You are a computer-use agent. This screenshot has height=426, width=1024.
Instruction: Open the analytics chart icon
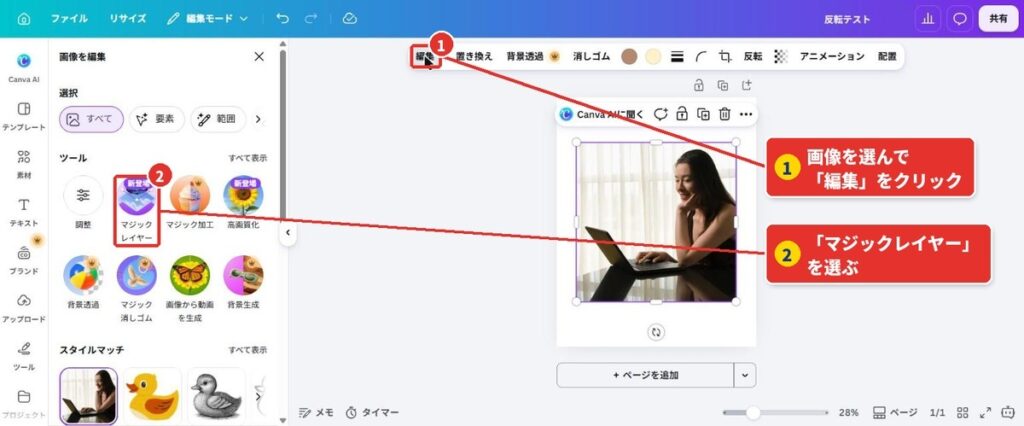click(x=927, y=19)
